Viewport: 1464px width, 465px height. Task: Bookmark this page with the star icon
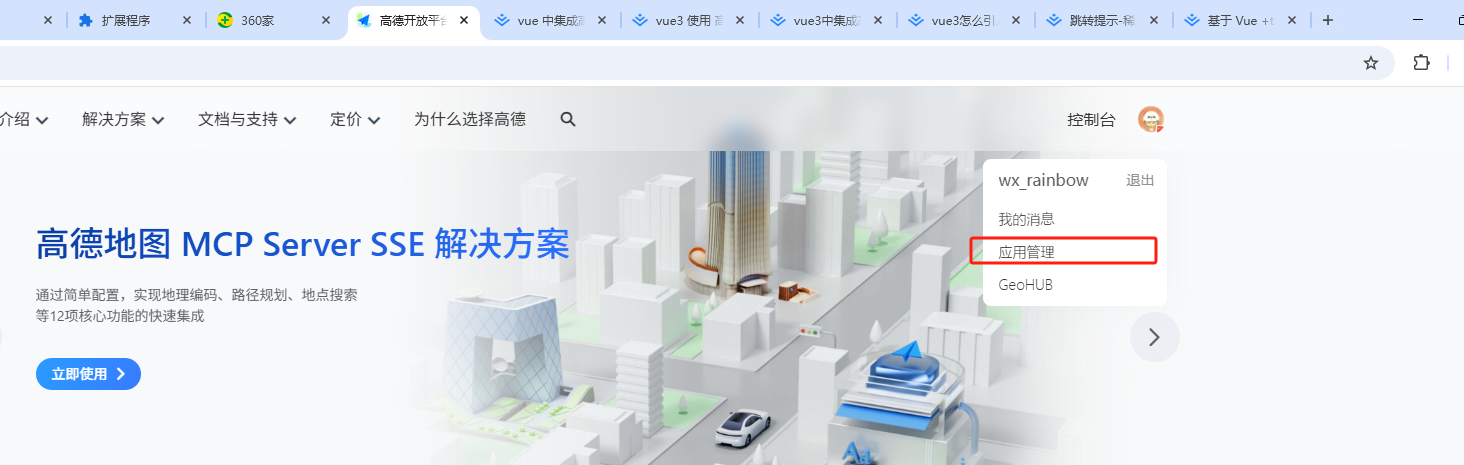1371,63
